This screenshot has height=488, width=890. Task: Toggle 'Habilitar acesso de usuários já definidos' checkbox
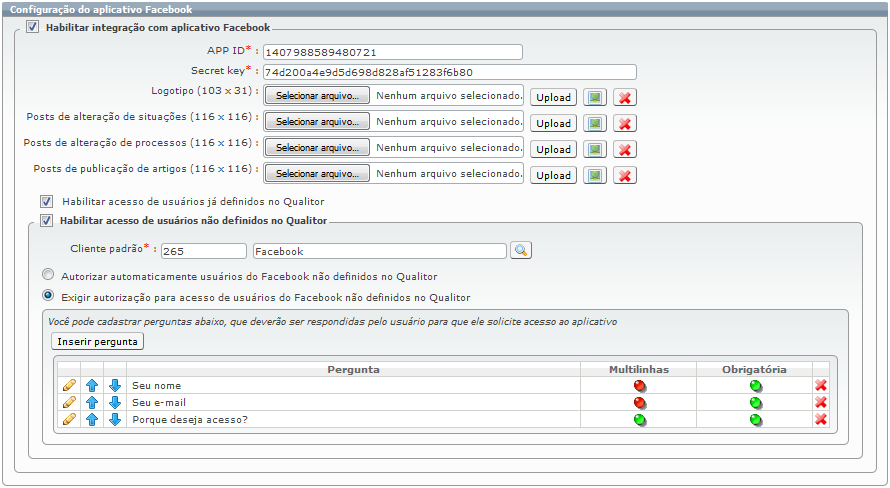click(46, 201)
